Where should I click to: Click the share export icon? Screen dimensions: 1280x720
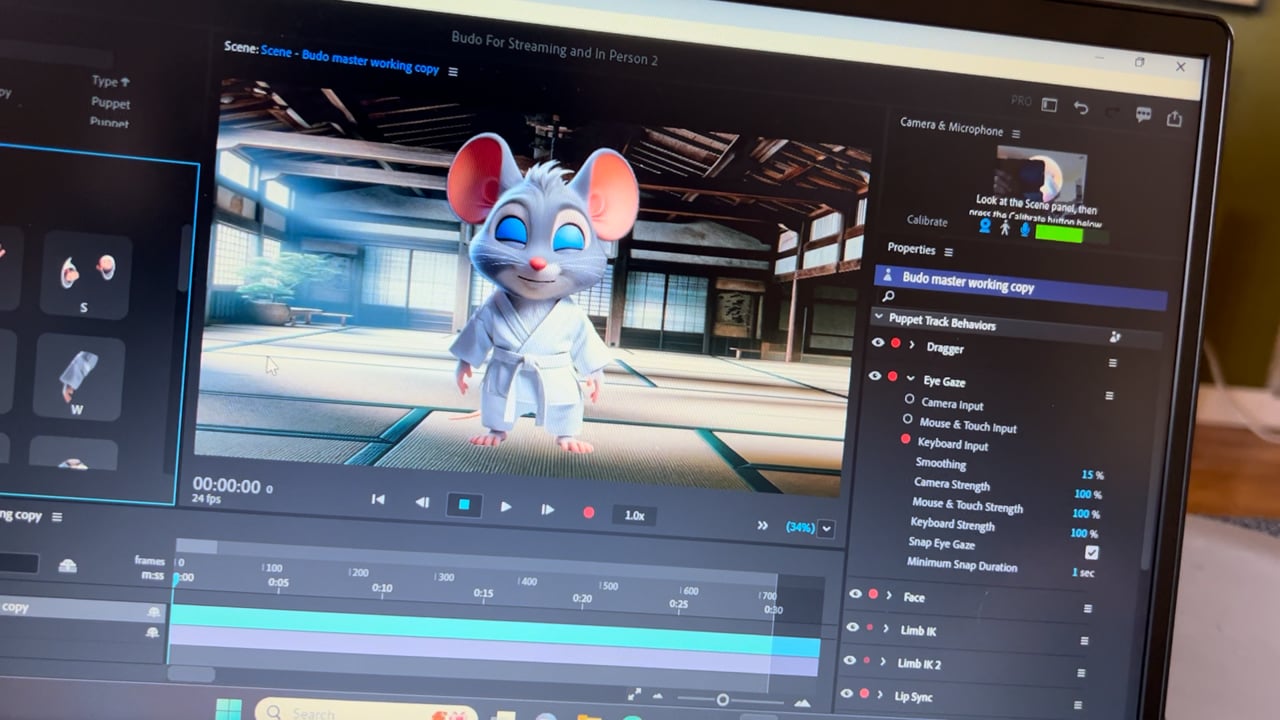click(x=1174, y=118)
